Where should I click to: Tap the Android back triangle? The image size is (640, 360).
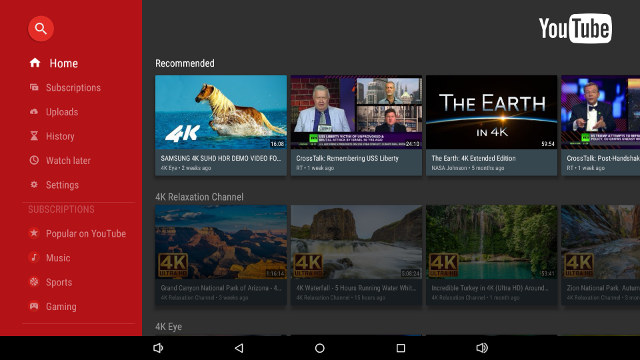[239, 348]
